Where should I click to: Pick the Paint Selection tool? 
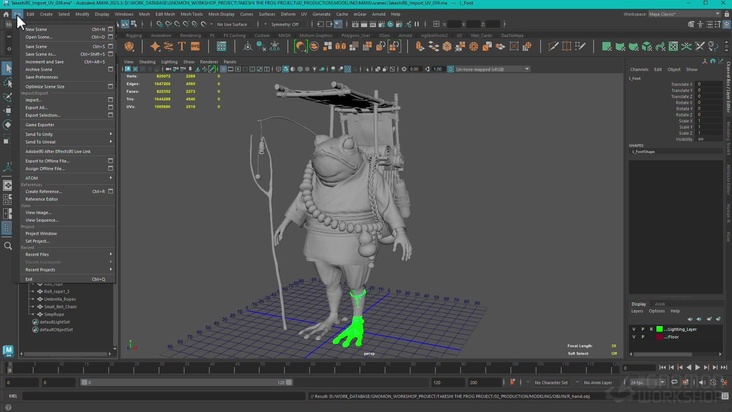pyautogui.click(x=7, y=97)
